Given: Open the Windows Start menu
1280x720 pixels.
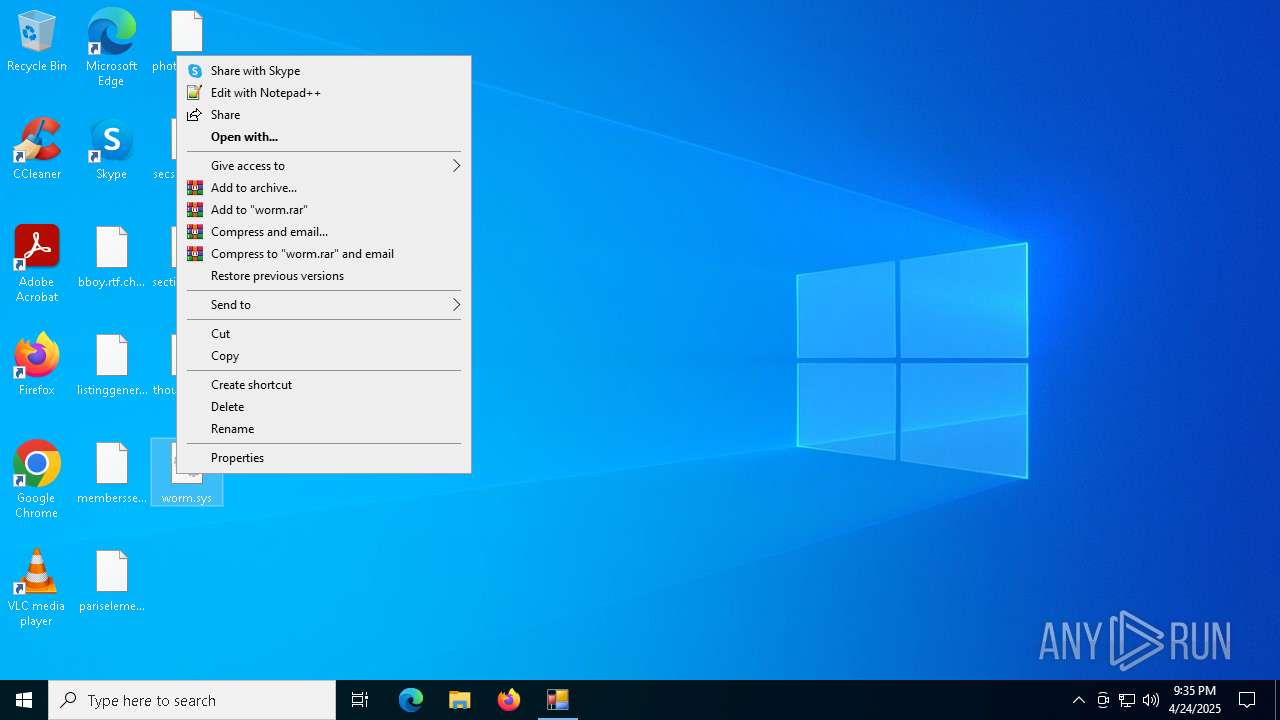Looking at the screenshot, I should click(x=24, y=700).
